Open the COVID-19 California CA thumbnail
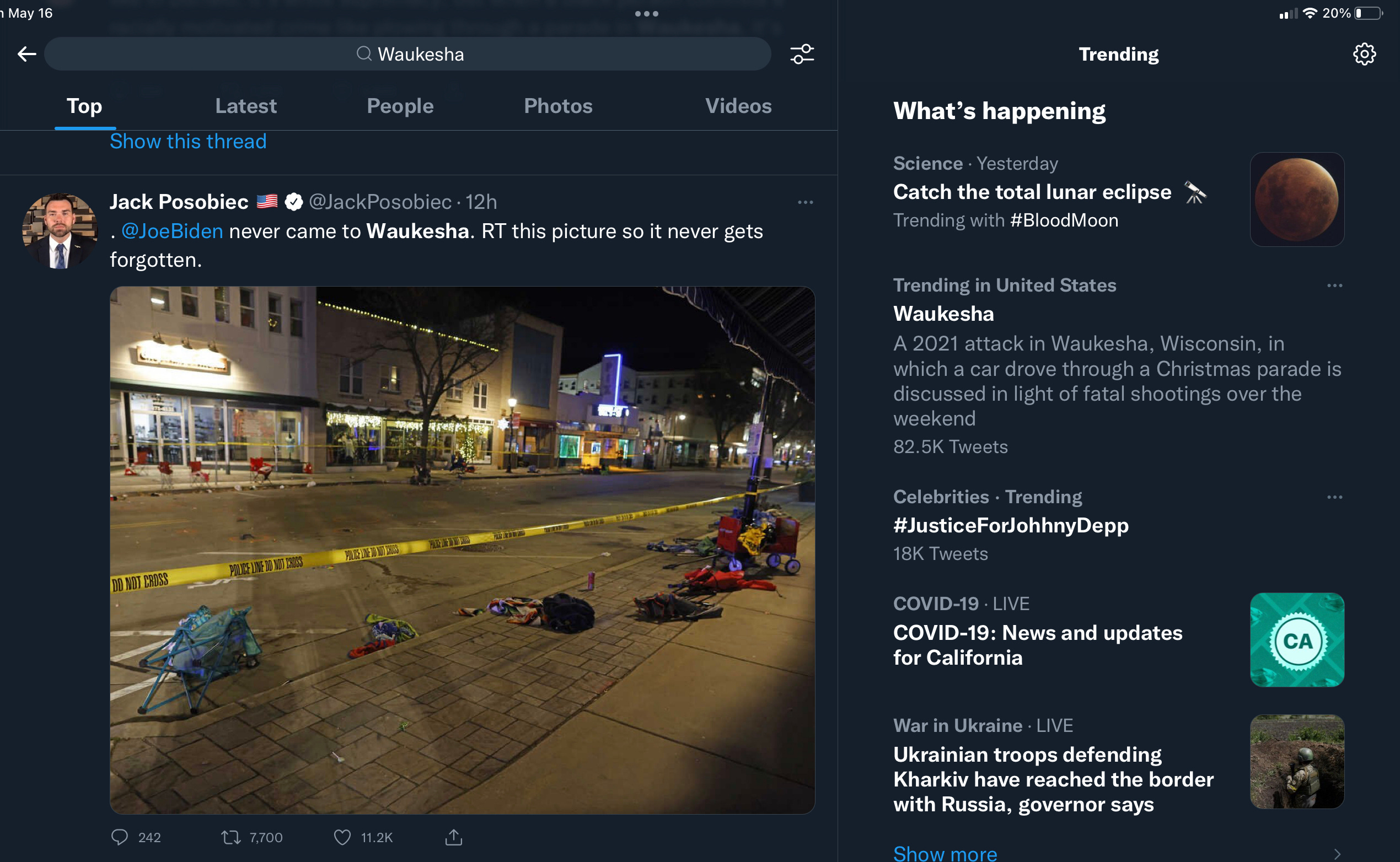 pos(1297,640)
